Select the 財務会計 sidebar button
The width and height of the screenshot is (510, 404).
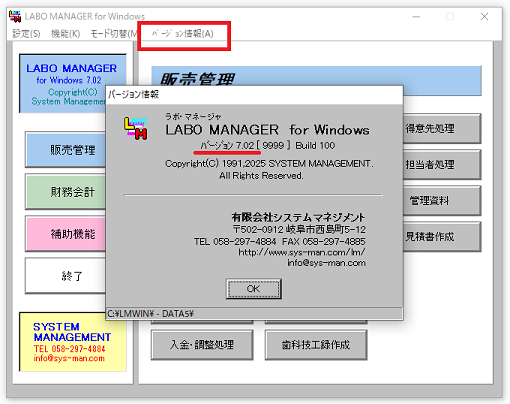click(x=66, y=192)
